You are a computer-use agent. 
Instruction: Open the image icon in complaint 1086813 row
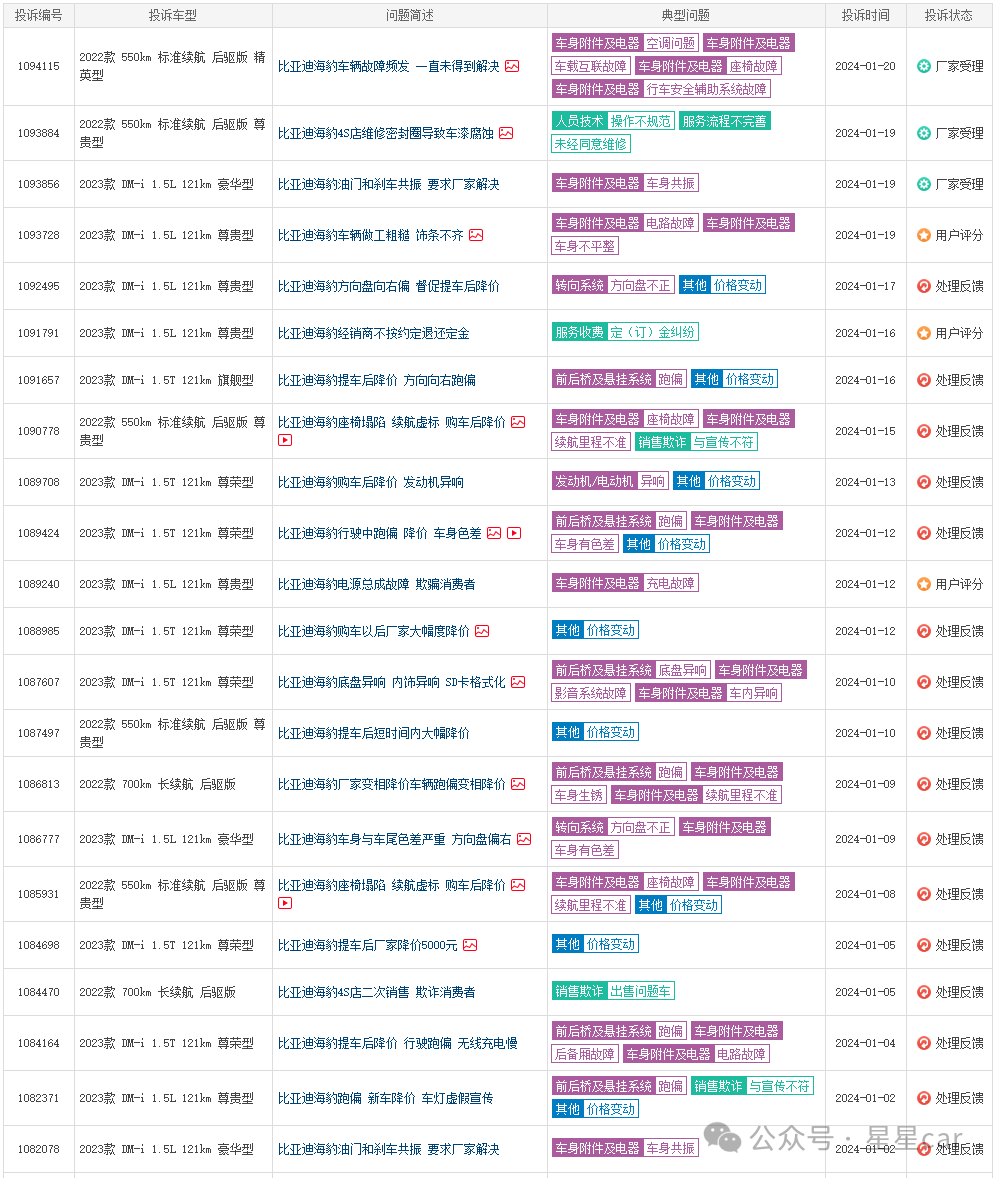point(518,784)
